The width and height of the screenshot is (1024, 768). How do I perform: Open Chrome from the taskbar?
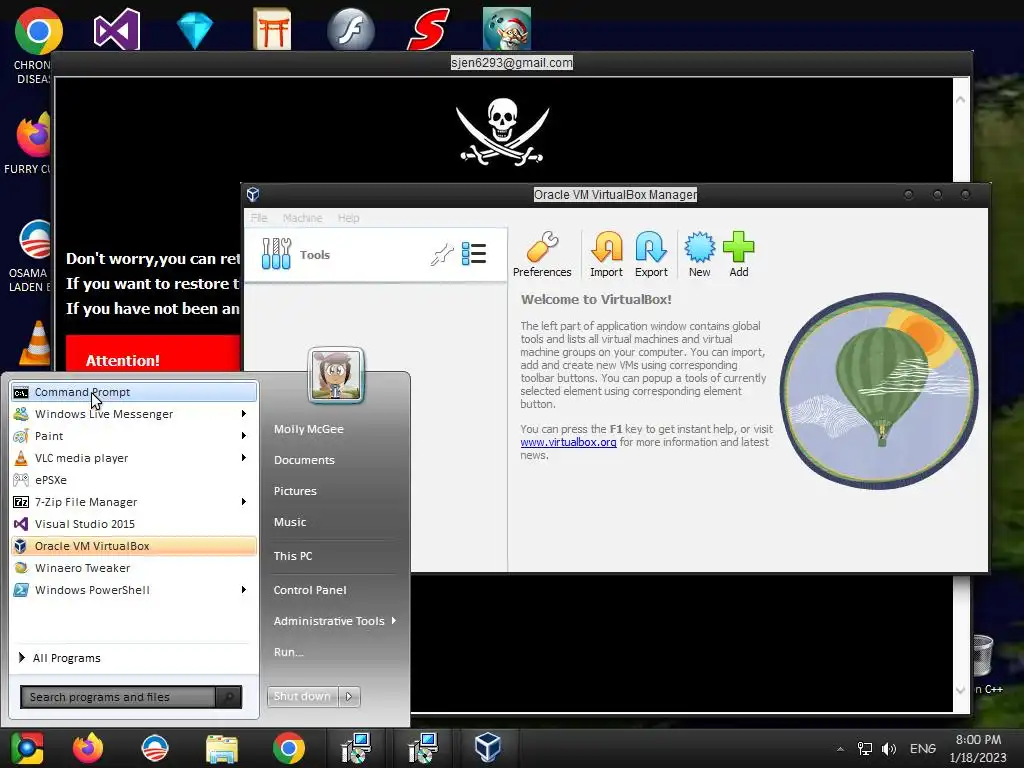(x=289, y=748)
